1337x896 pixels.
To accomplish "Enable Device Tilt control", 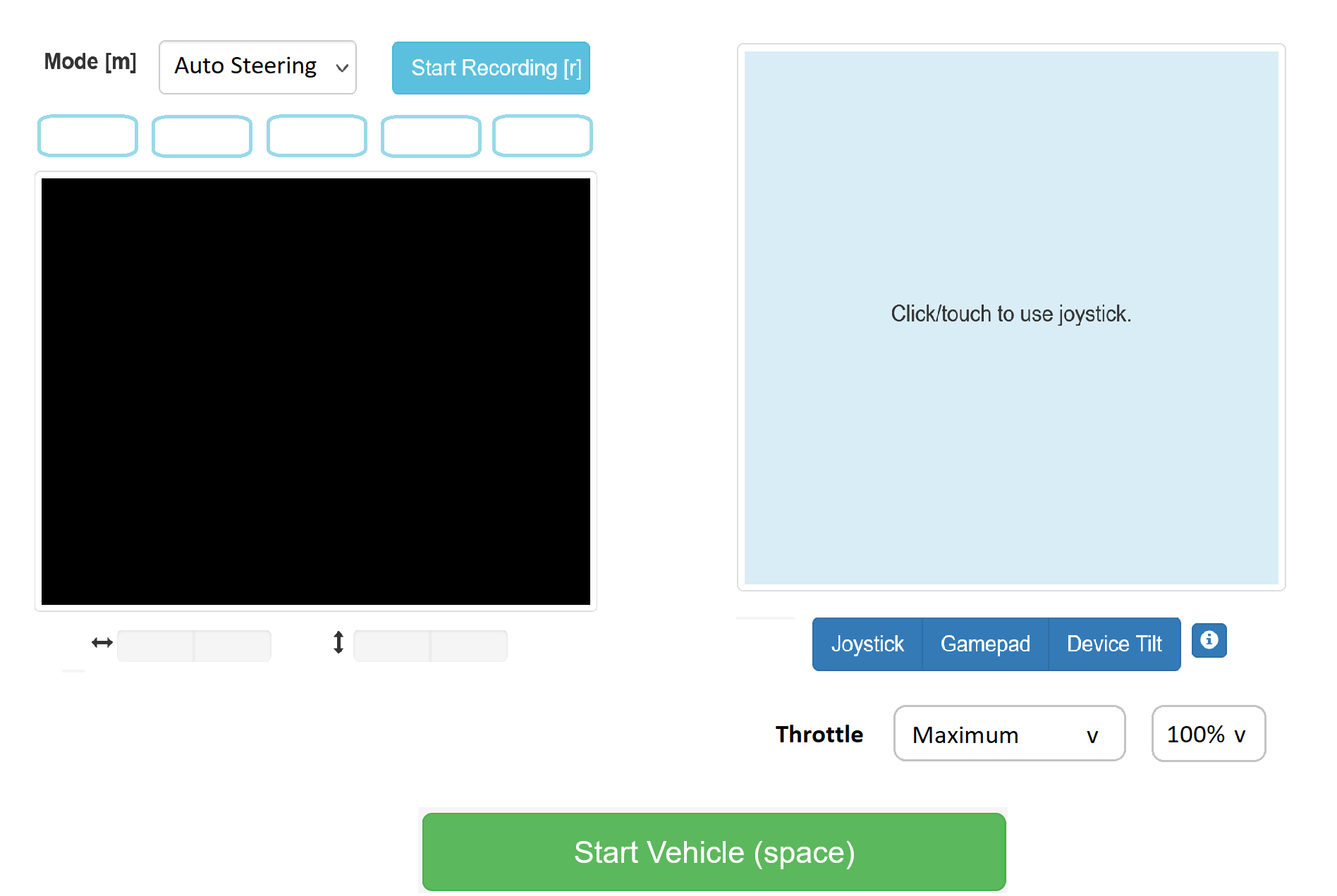I will coord(1114,644).
